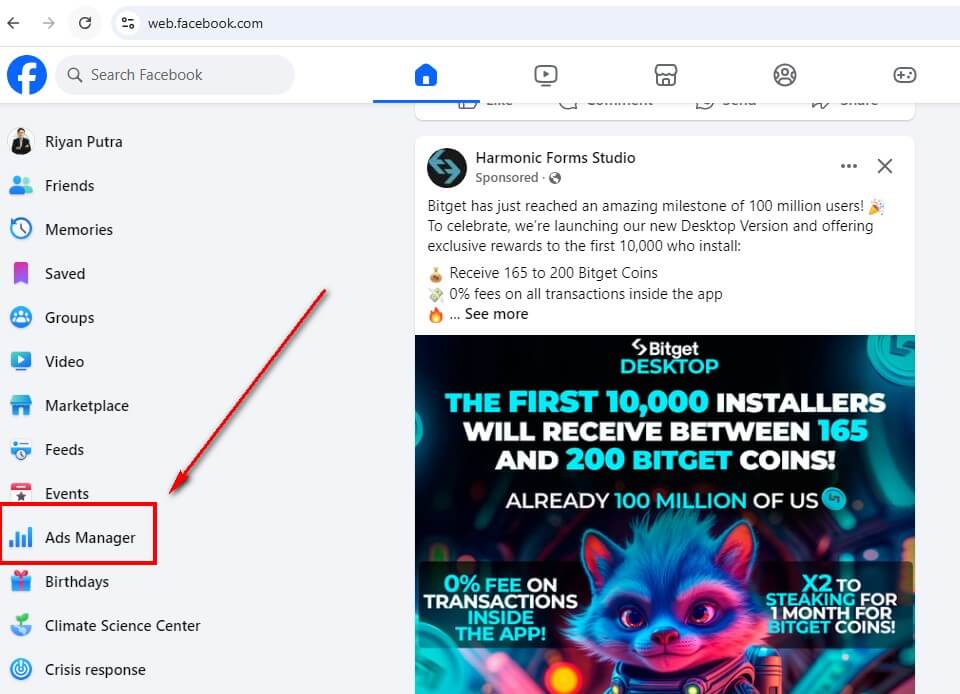This screenshot has height=694, width=960.
Task: Open Memories clock icon in sidebar
Action: (21, 229)
